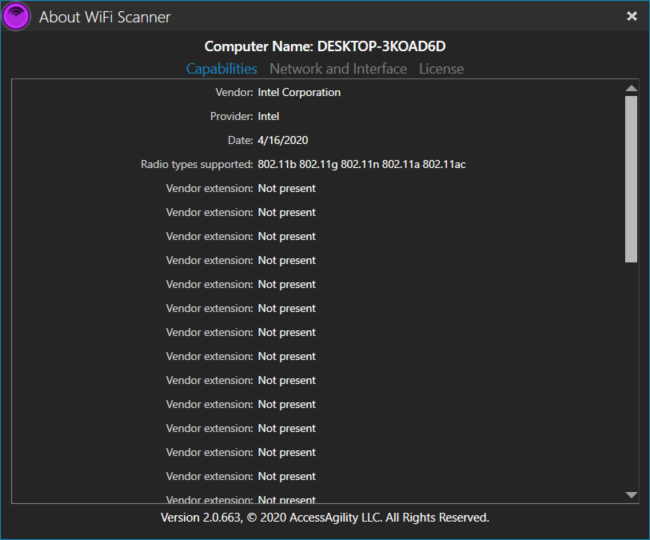Click the Date label
The height and width of the screenshot is (540, 650).
click(240, 140)
